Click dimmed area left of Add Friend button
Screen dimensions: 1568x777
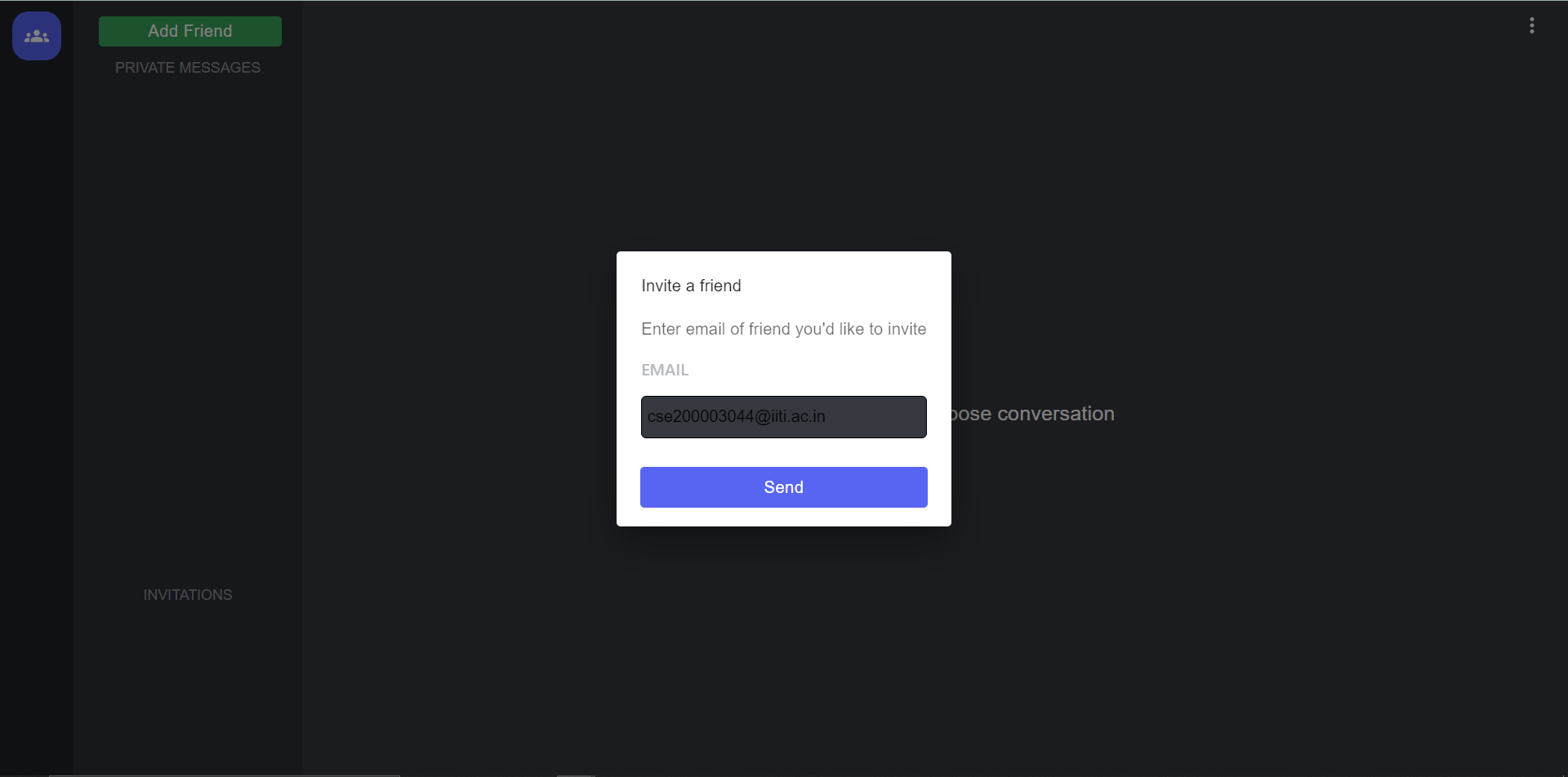(x=86, y=31)
